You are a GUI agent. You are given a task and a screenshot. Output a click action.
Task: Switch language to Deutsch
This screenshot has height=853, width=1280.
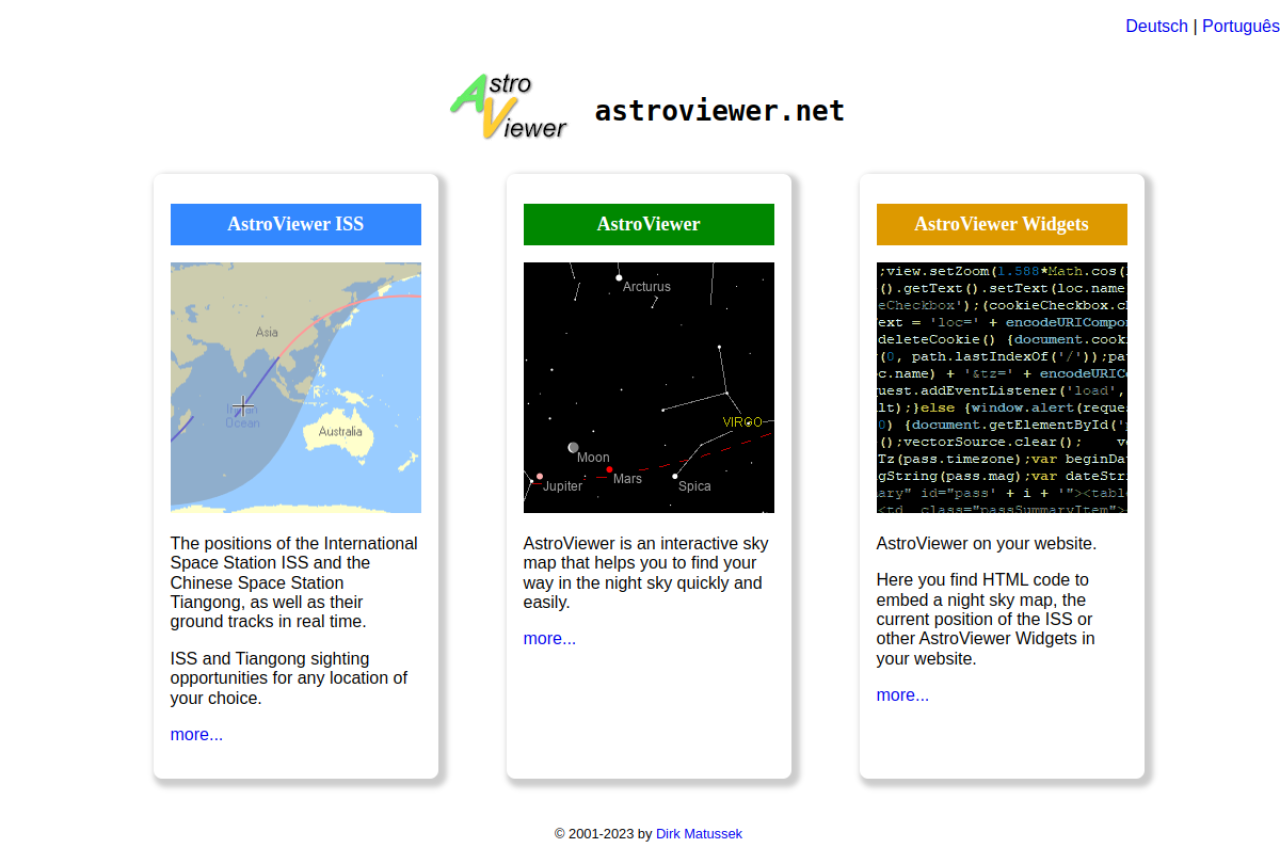pos(1156,26)
